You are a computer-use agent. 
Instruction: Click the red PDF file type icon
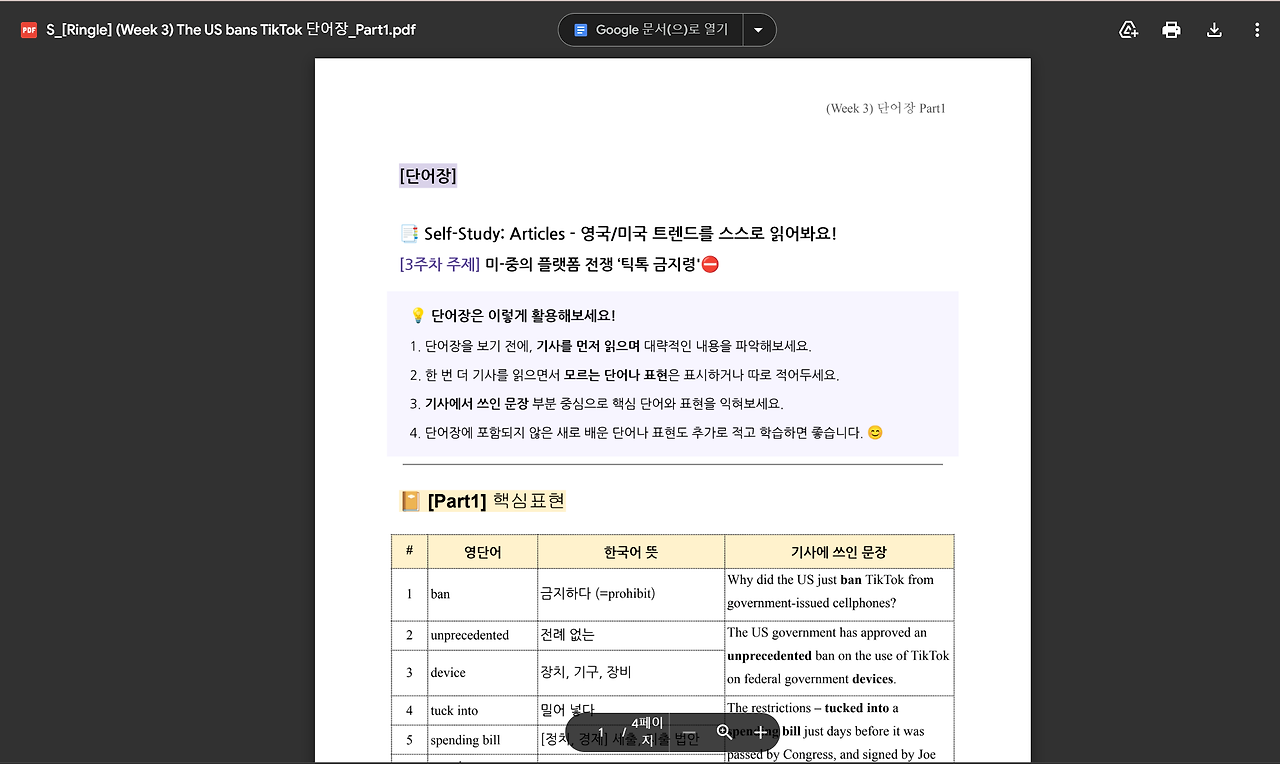click(29, 30)
